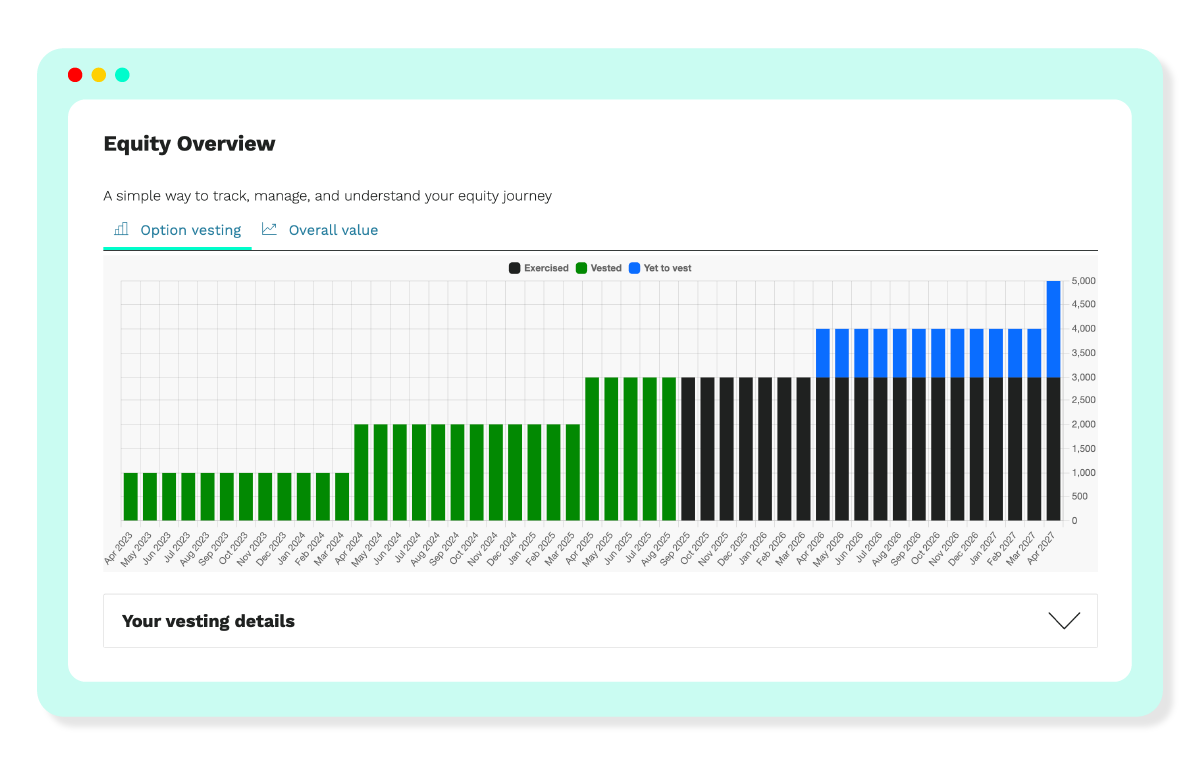Click the 3,000 y-axis label
This screenshot has height=765, width=1200.
click(x=1084, y=377)
